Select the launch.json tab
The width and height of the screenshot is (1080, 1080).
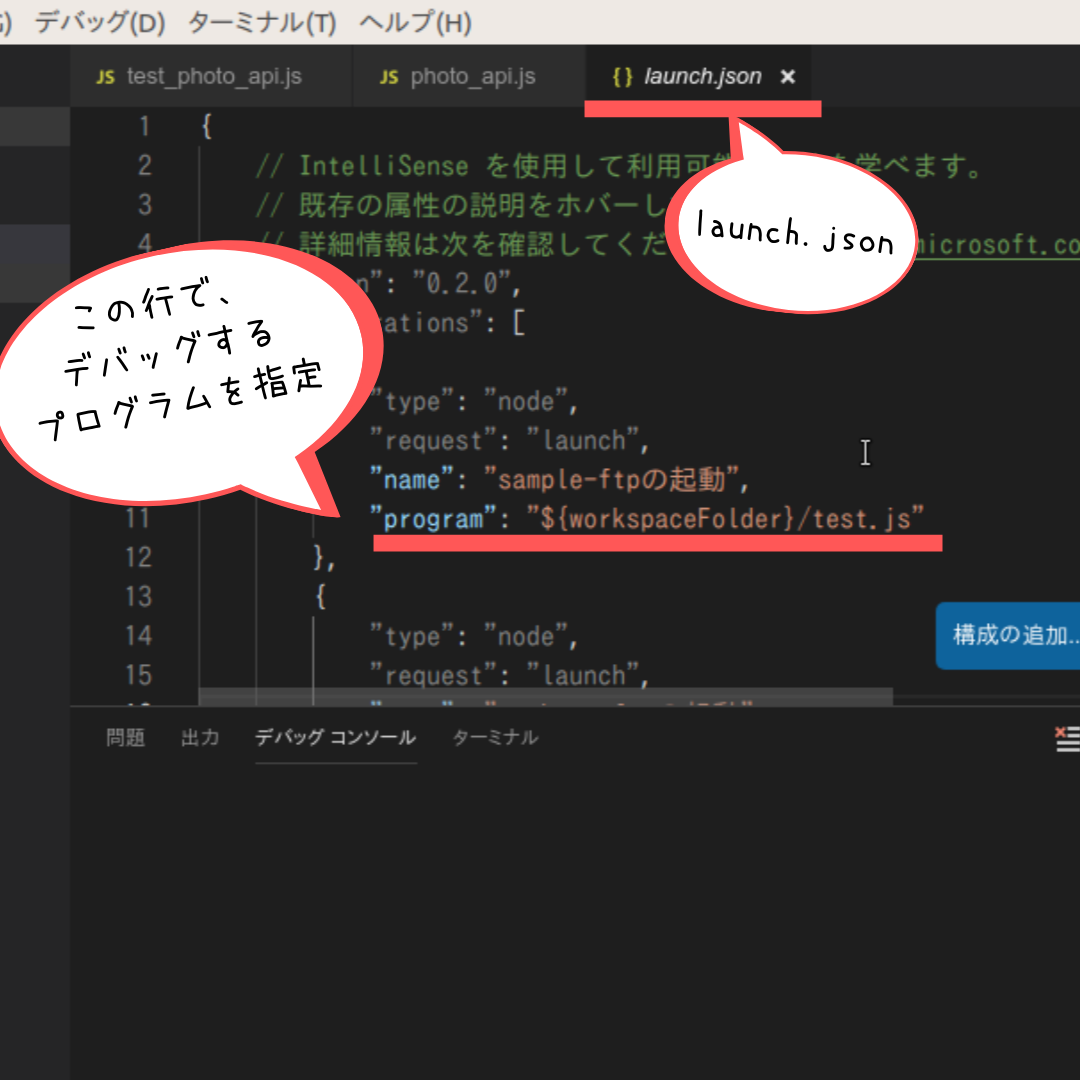(698, 76)
